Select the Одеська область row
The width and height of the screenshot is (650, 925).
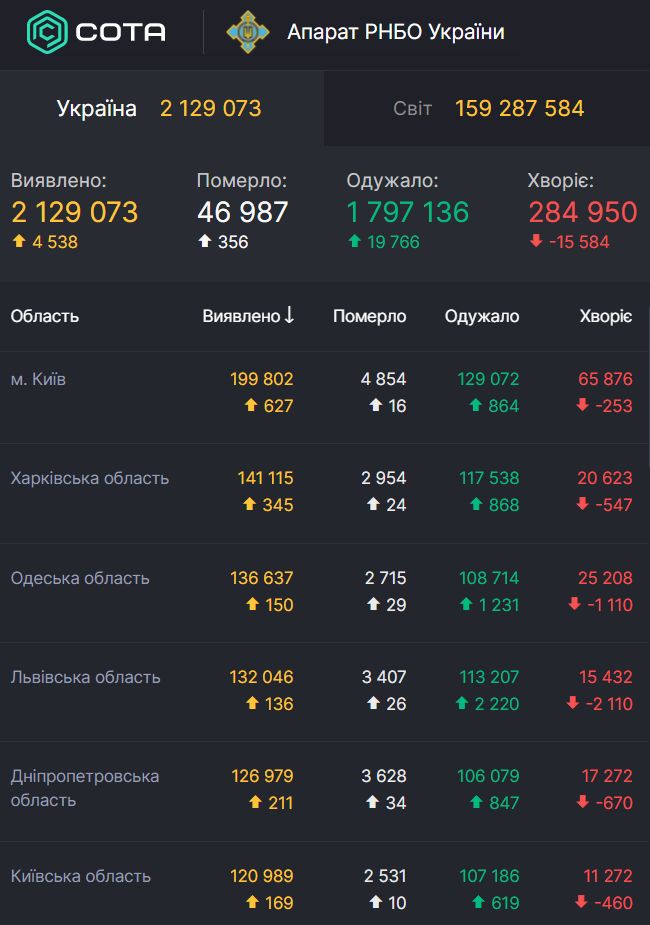(80, 578)
